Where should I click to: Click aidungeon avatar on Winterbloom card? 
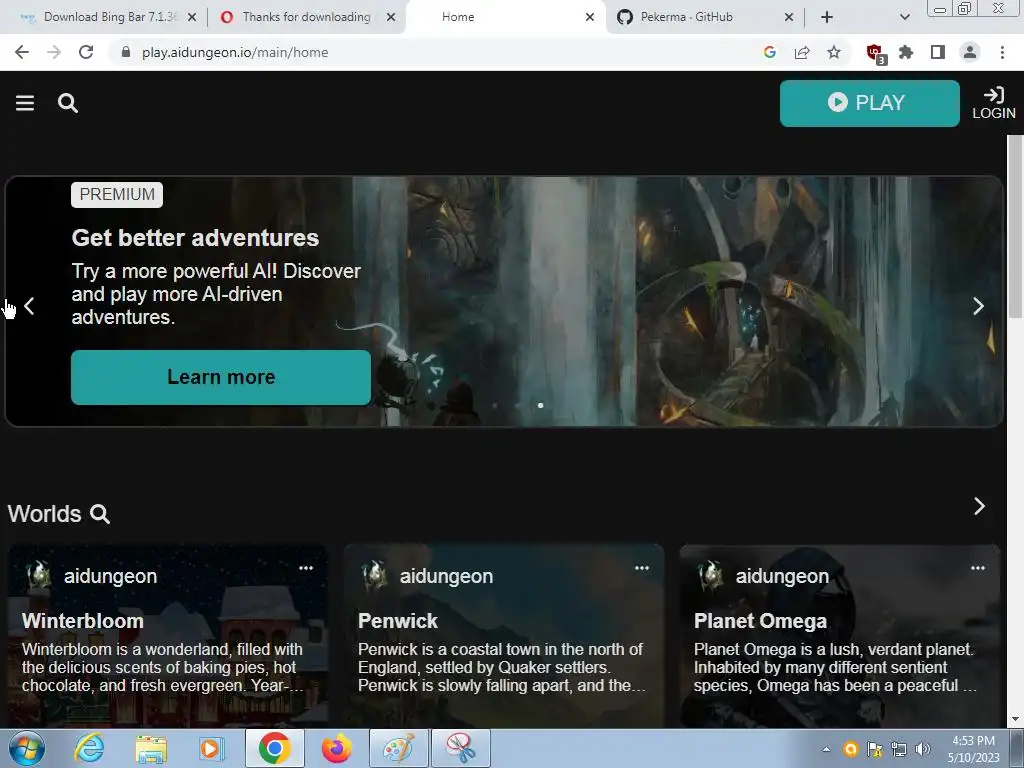click(x=39, y=576)
